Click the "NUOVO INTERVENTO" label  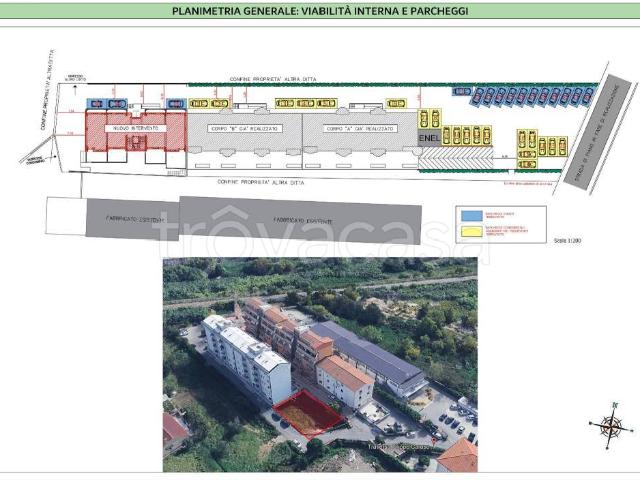coord(135,128)
